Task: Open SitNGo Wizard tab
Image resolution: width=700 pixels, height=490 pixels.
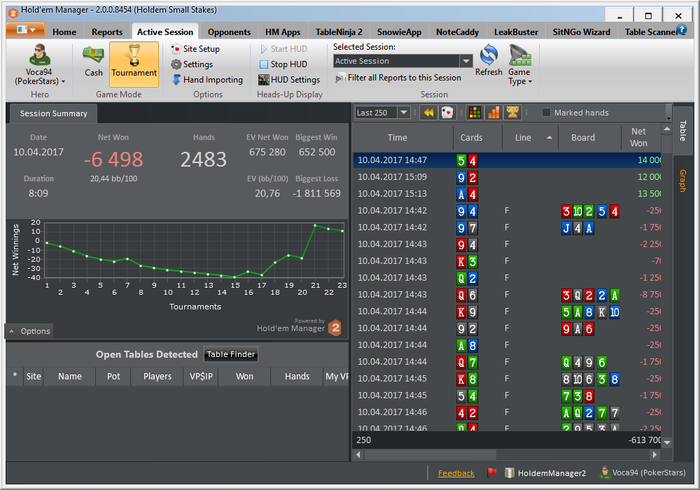Action: click(x=581, y=32)
